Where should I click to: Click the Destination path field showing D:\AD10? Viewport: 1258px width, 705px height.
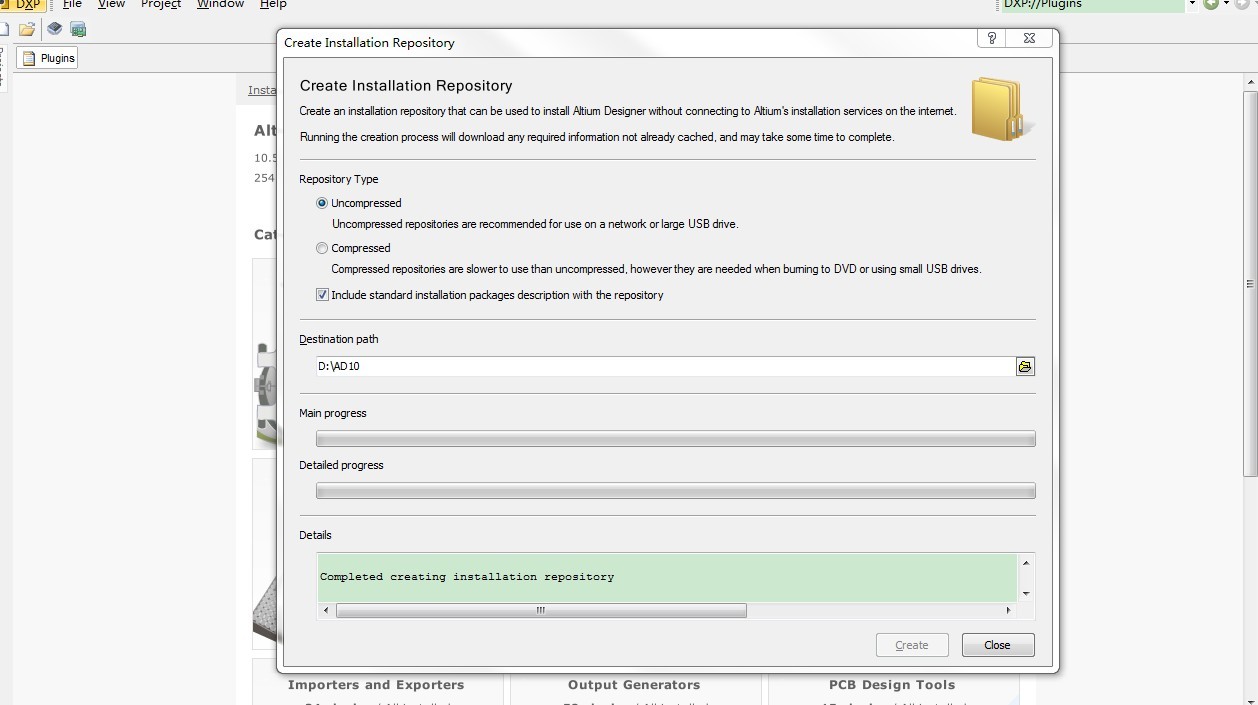(665, 366)
